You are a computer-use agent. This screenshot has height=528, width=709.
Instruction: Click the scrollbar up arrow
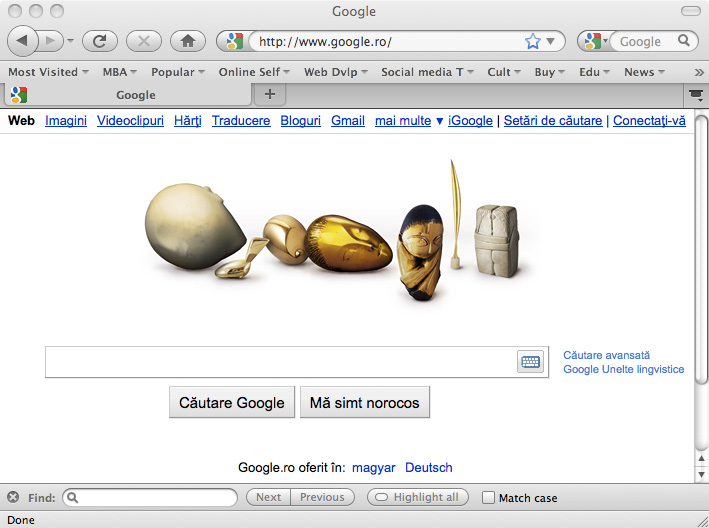tap(701, 459)
